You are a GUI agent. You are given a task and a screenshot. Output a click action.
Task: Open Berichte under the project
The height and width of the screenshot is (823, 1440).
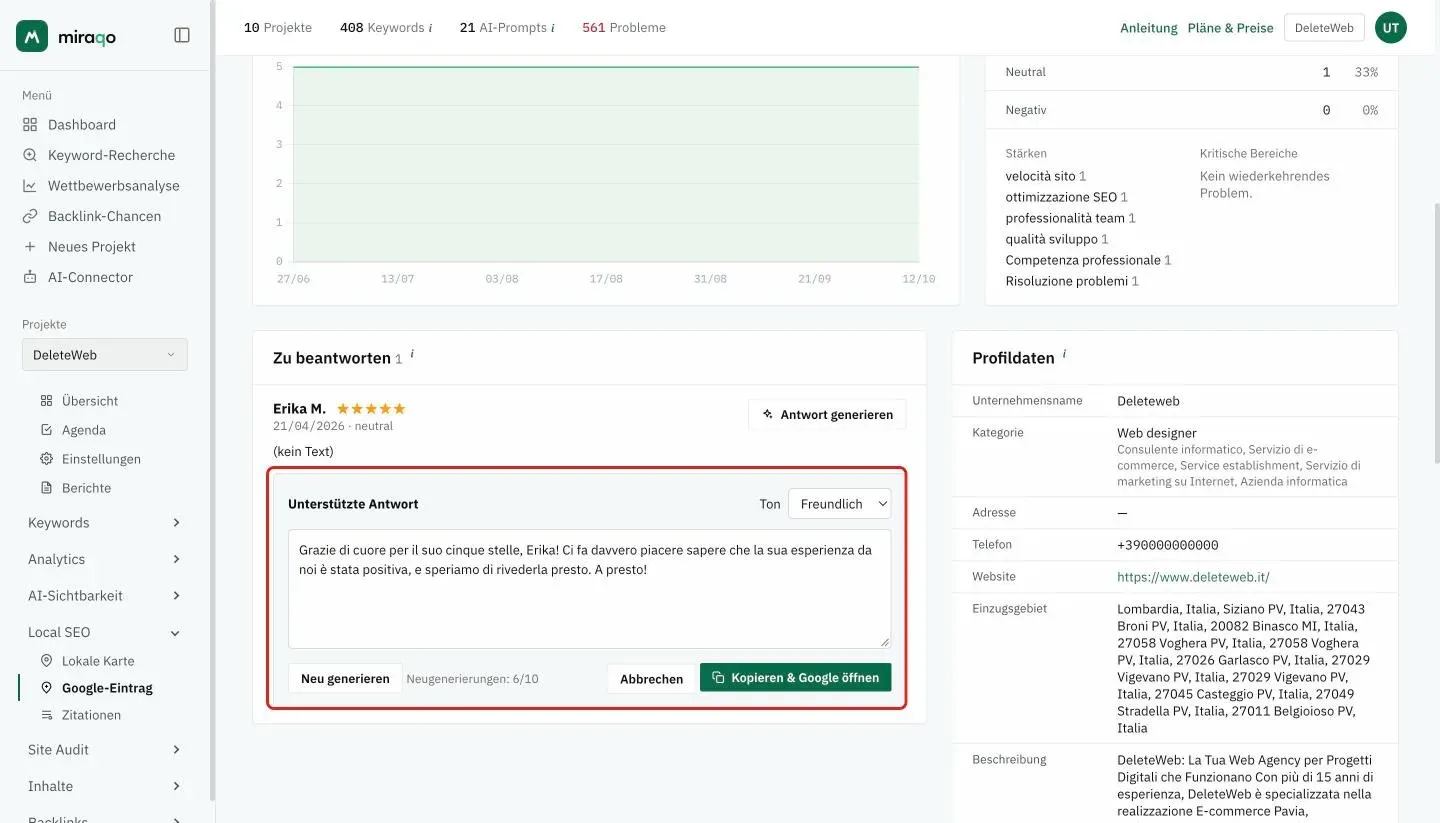86,488
